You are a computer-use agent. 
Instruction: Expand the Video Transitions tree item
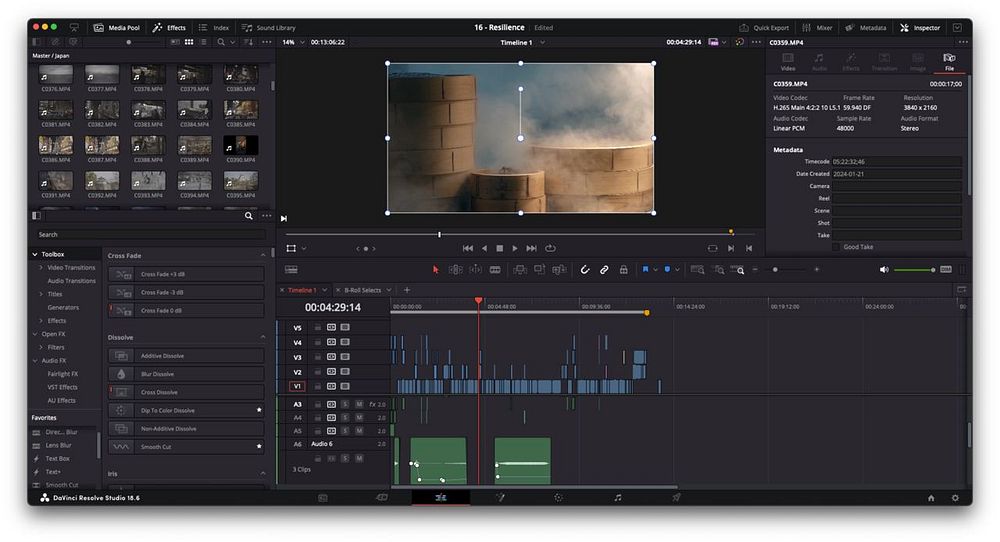click(41, 267)
